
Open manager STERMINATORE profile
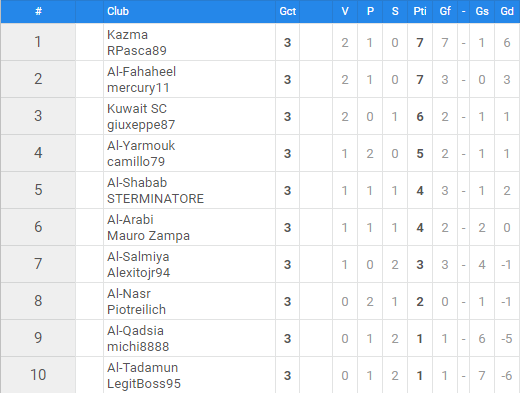click(155, 199)
